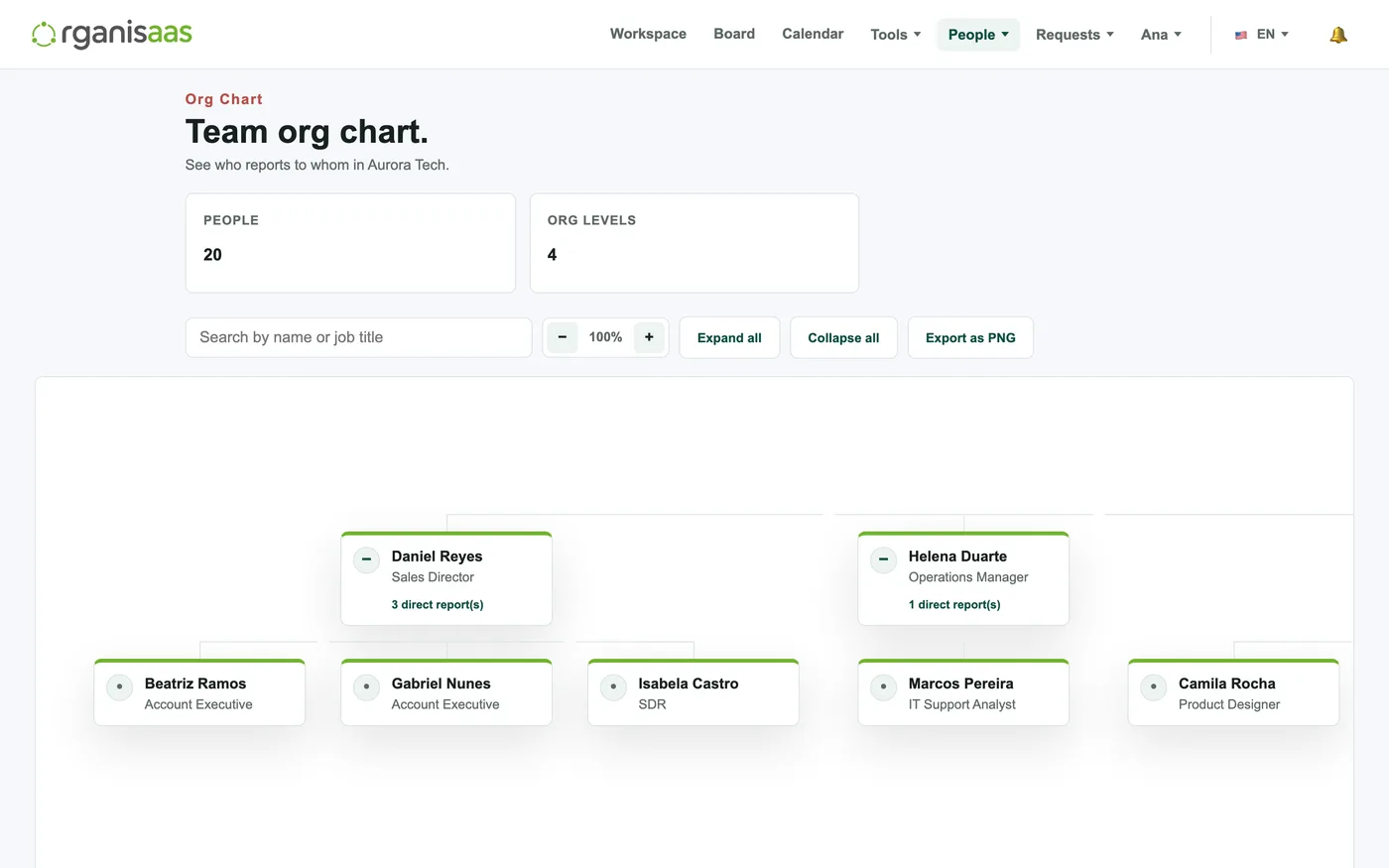
Task: Click the dot icon on Beatriz Ramos card
Action: tap(119, 686)
